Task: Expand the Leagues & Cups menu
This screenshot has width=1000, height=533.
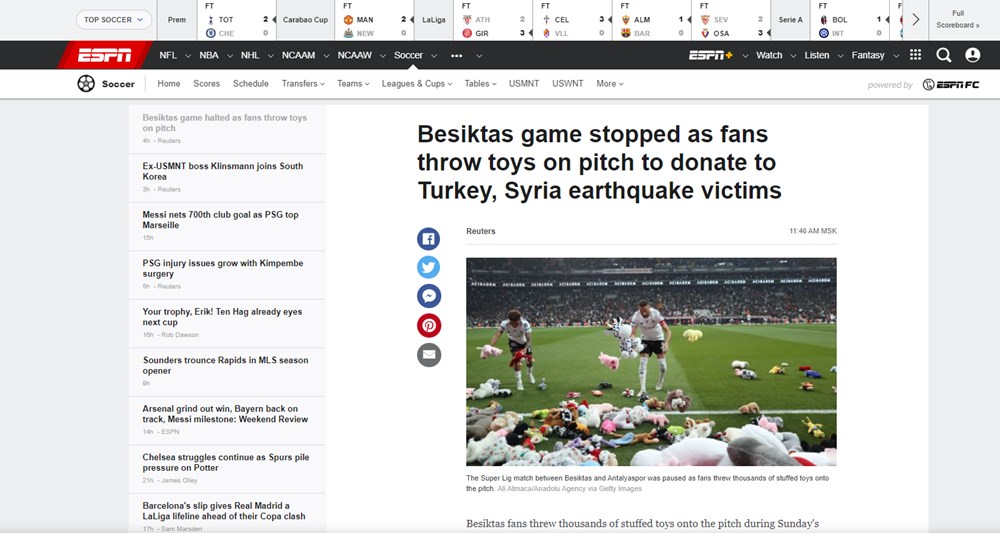Action: coord(417,84)
